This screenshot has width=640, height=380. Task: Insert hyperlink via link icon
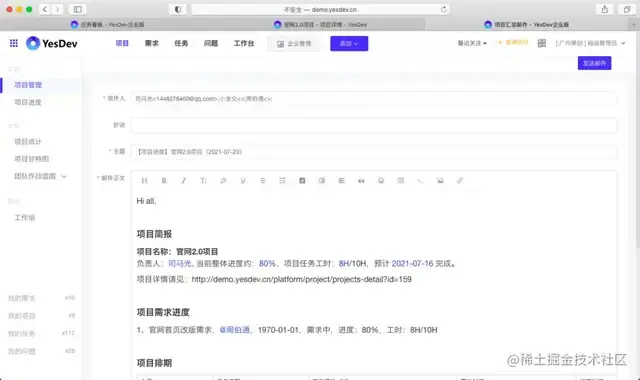click(x=460, y=180)
